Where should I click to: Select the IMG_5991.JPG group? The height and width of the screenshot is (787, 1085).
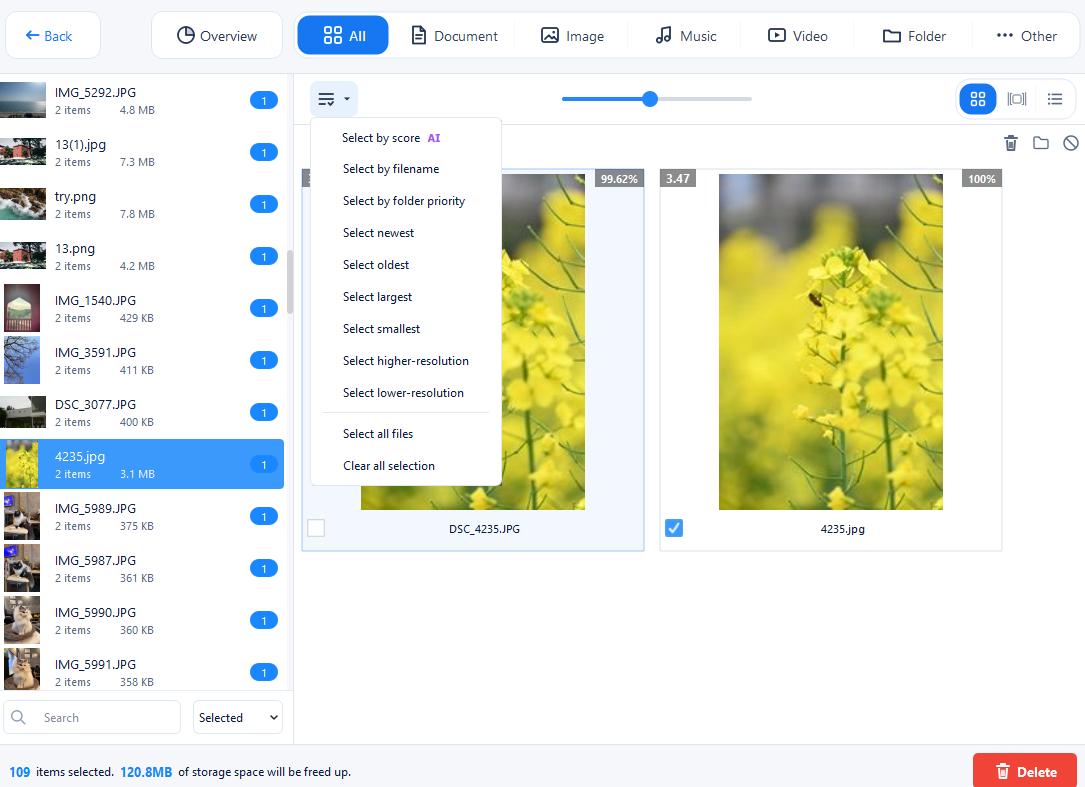click(142, 670)
